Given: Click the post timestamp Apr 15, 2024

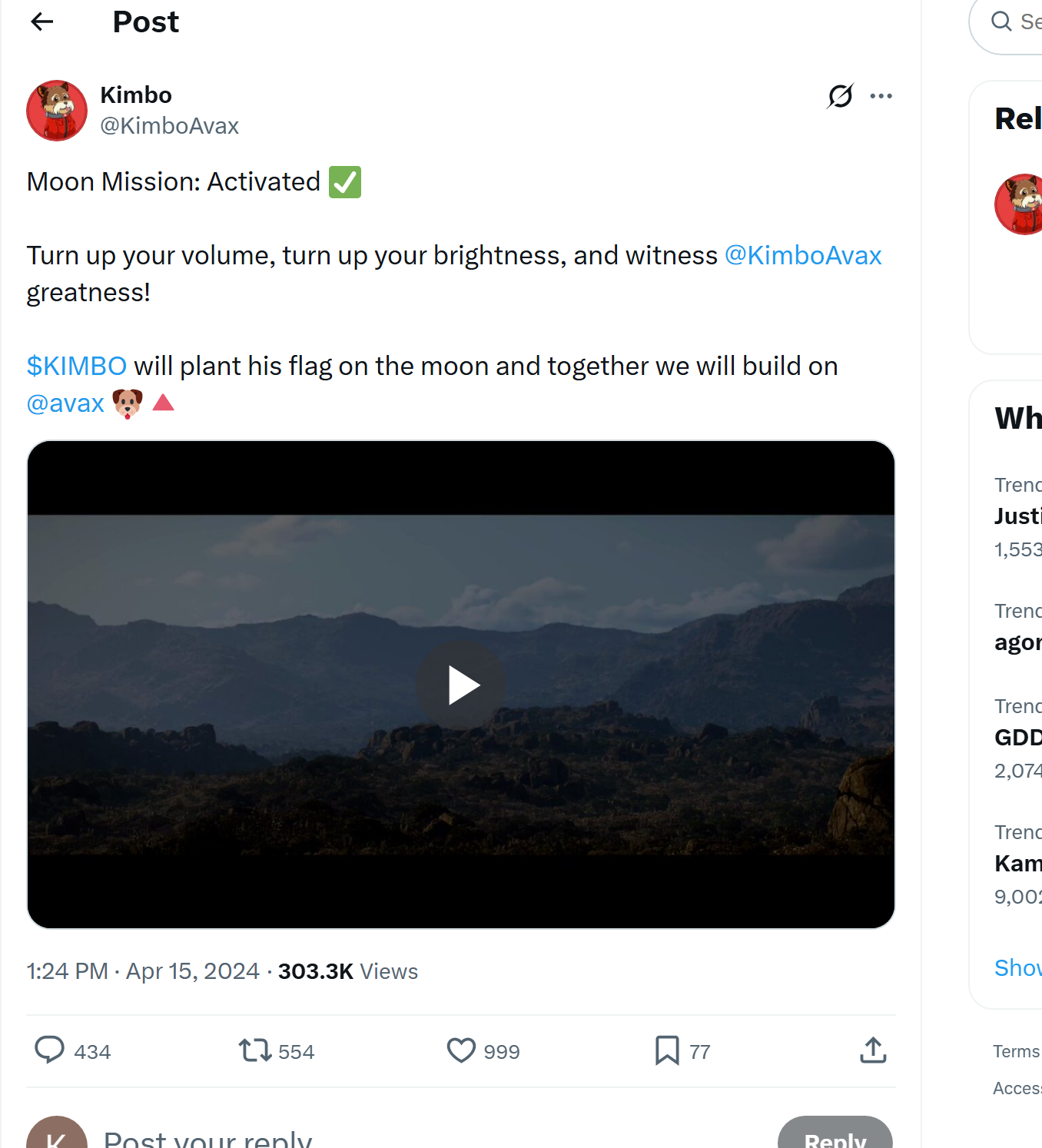Looking at the screenshot, I should [192, 971].
